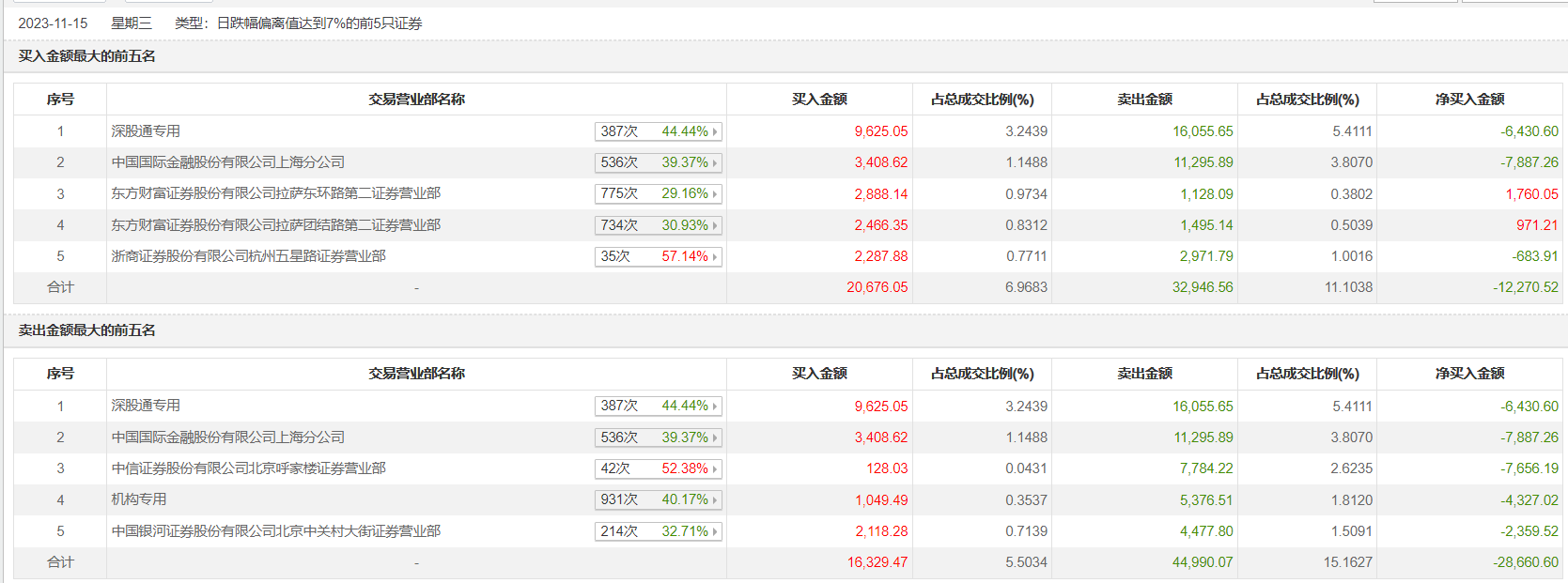
Task: Click the 买入金额 header in buy table
Action: 819,100
